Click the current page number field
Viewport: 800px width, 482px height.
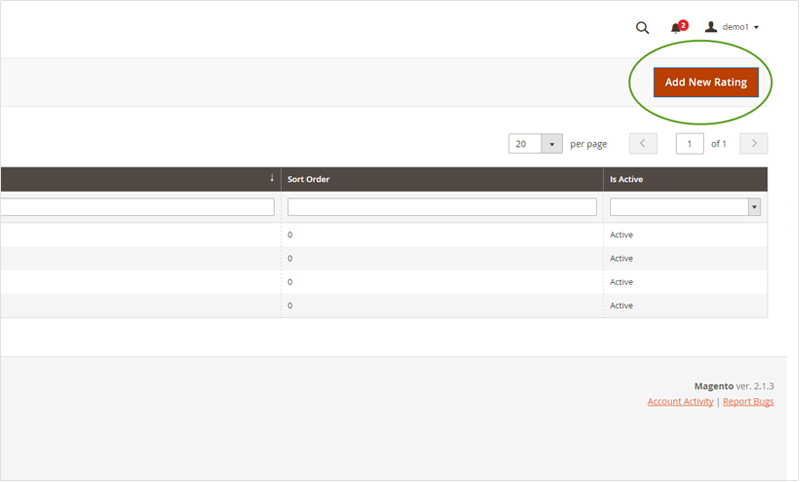(x=689, y=144)
